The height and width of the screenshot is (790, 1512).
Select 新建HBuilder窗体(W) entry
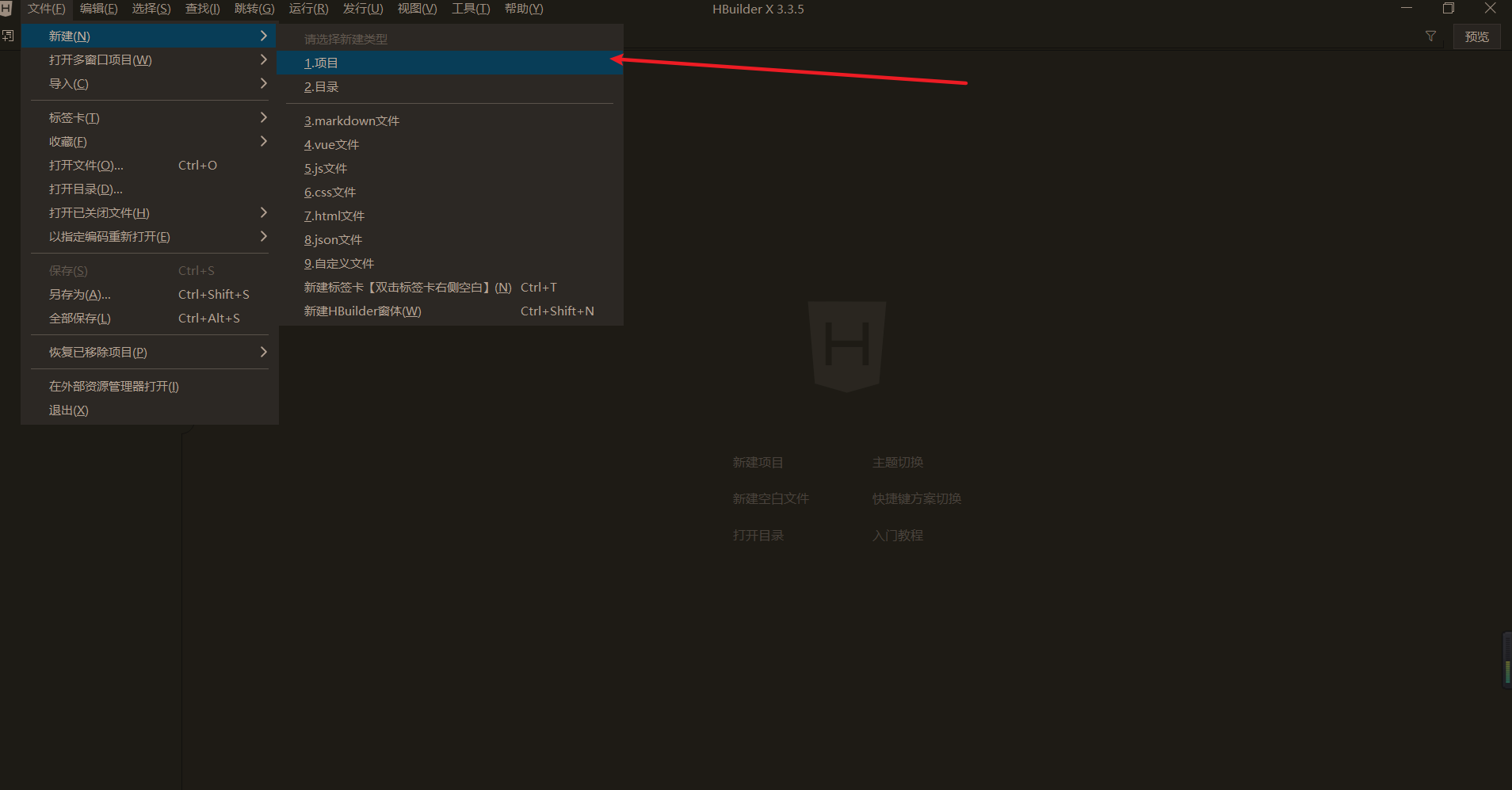pos(450,311)
